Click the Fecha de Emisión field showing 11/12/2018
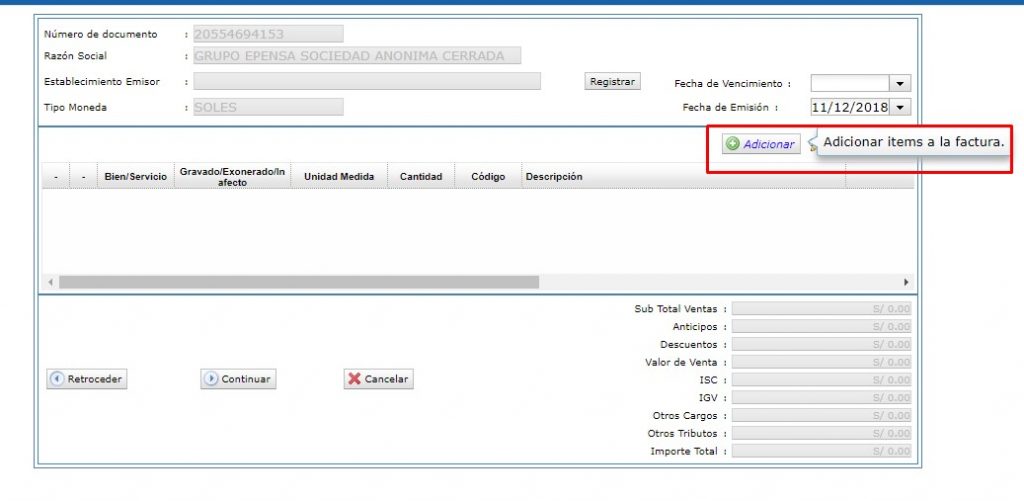 point(850,107)
